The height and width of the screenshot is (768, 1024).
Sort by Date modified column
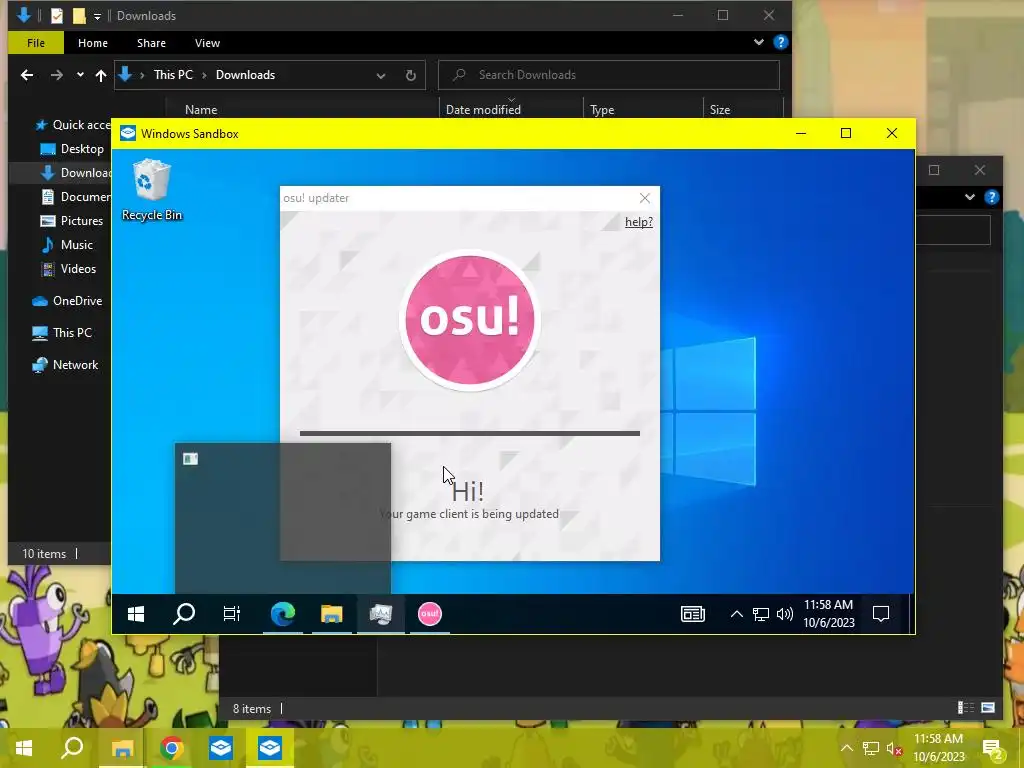pos(483,110)
